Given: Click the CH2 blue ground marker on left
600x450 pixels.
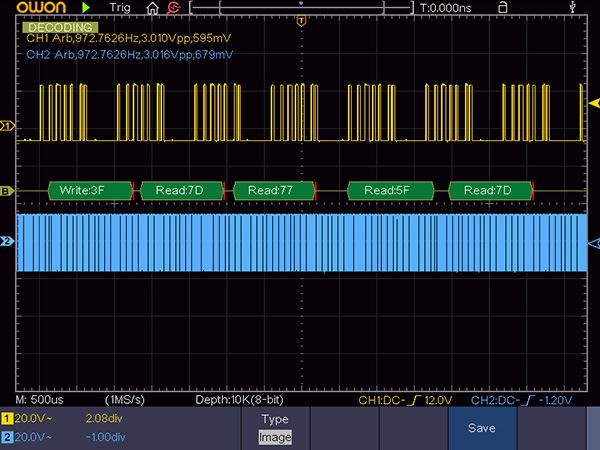Looking at the screenshot, I should point(7,242).
